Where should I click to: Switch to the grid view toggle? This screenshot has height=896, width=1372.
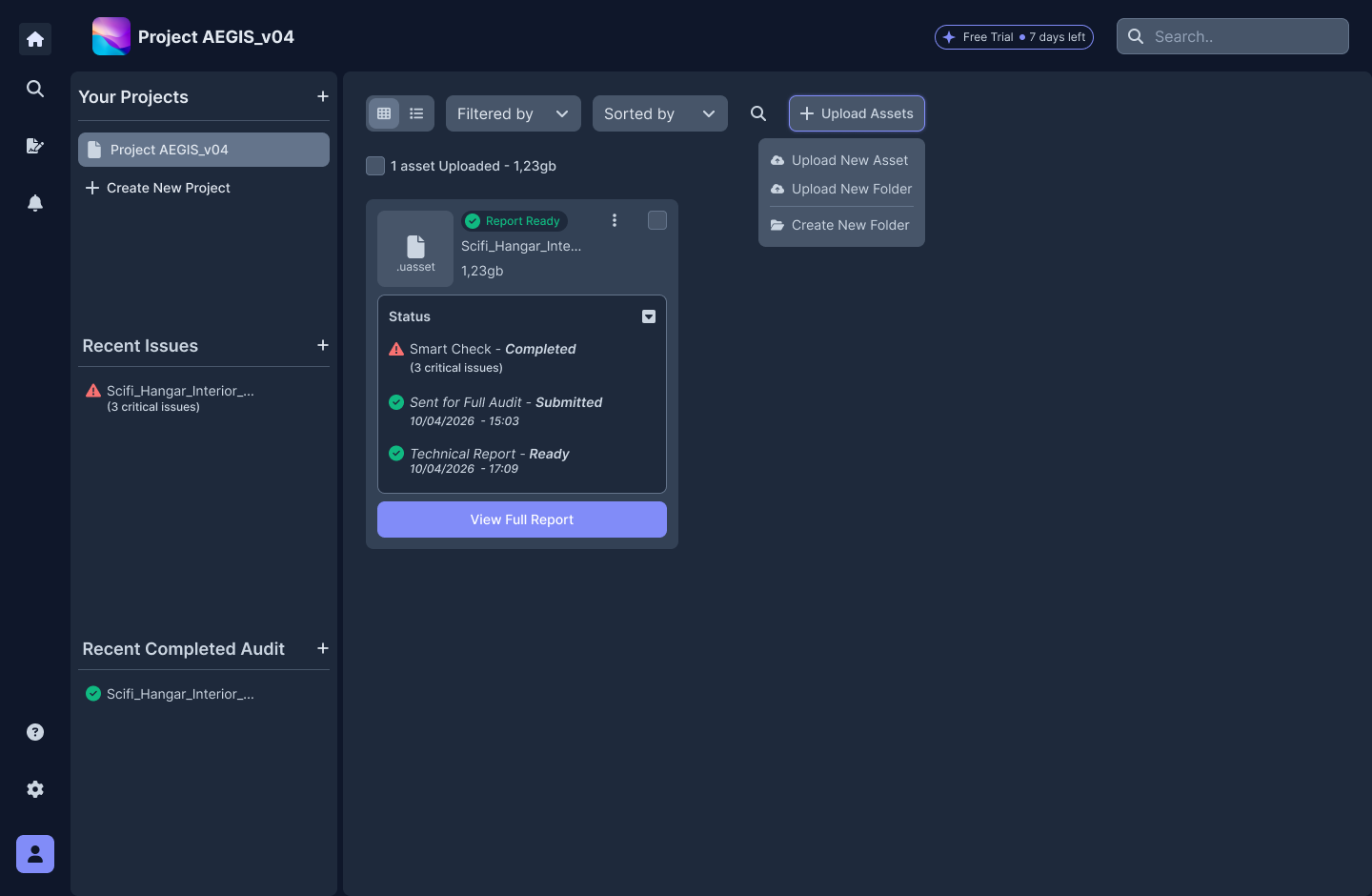click(x=384, y=113)
